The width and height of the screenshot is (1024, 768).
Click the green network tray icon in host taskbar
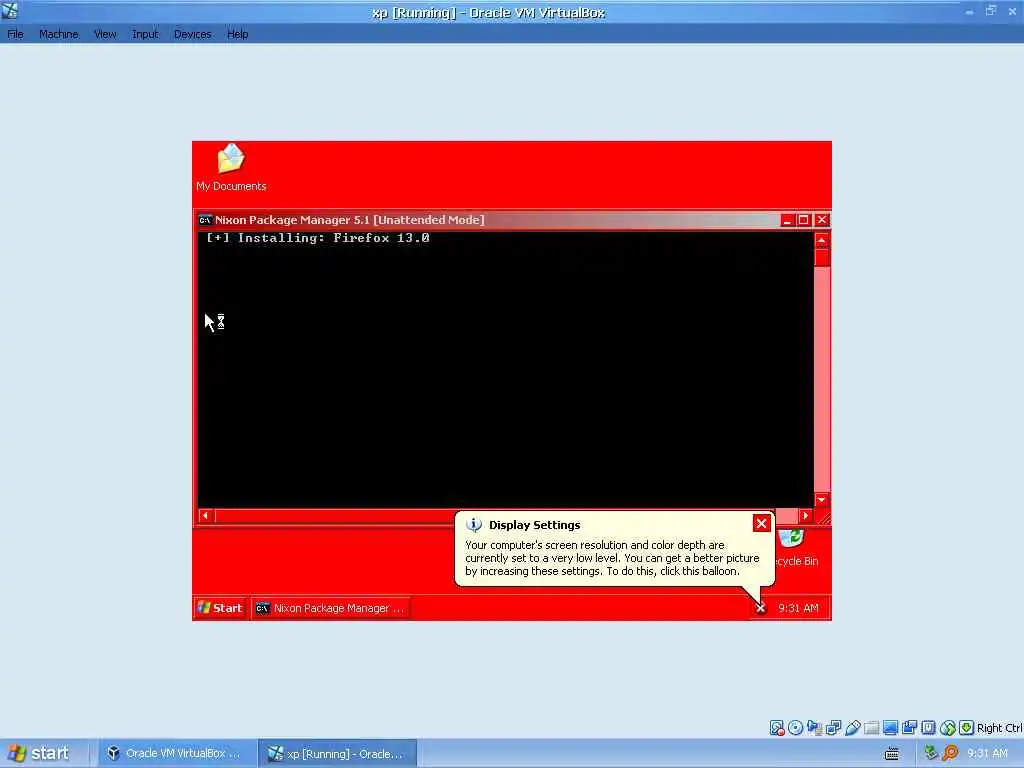tap(931, 753)
